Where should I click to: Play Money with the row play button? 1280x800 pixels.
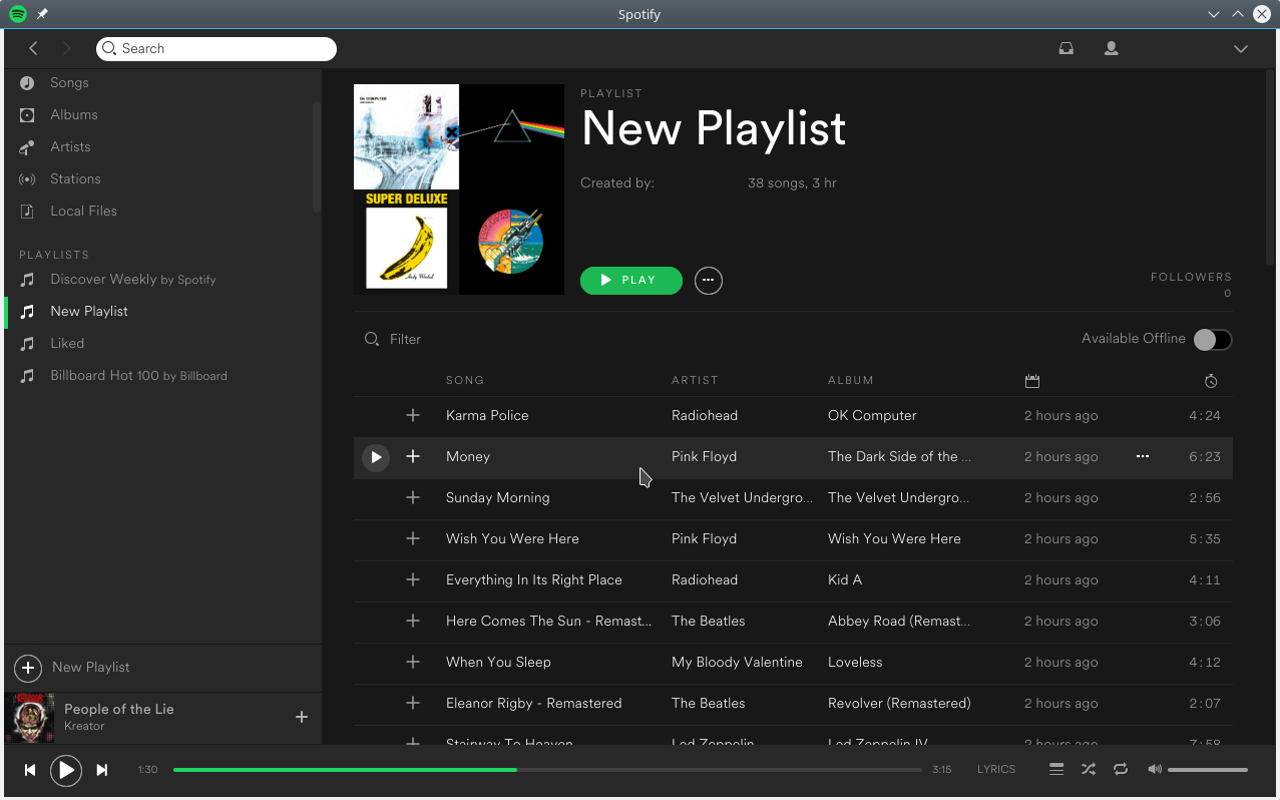point(375,457)
